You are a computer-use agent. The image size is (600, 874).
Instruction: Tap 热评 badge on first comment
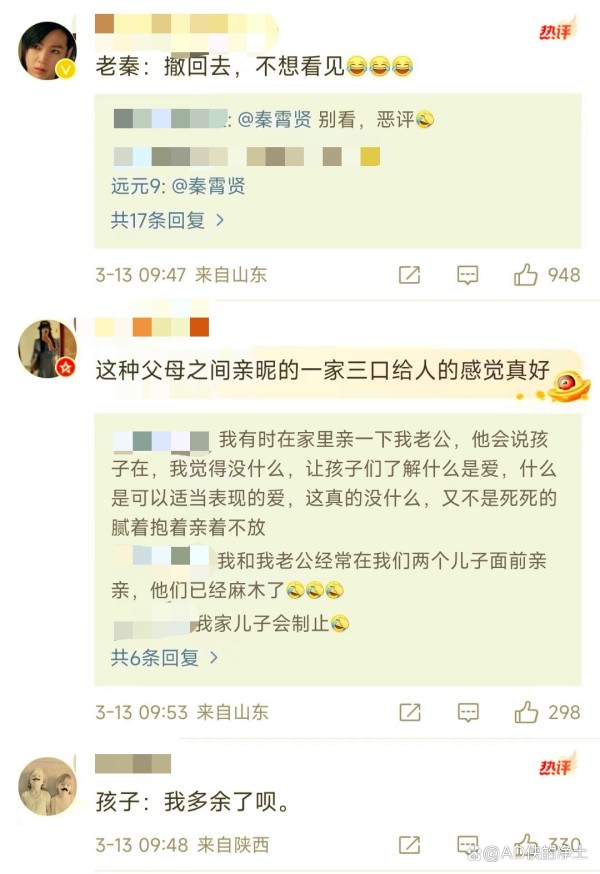[x=556, y=31]
